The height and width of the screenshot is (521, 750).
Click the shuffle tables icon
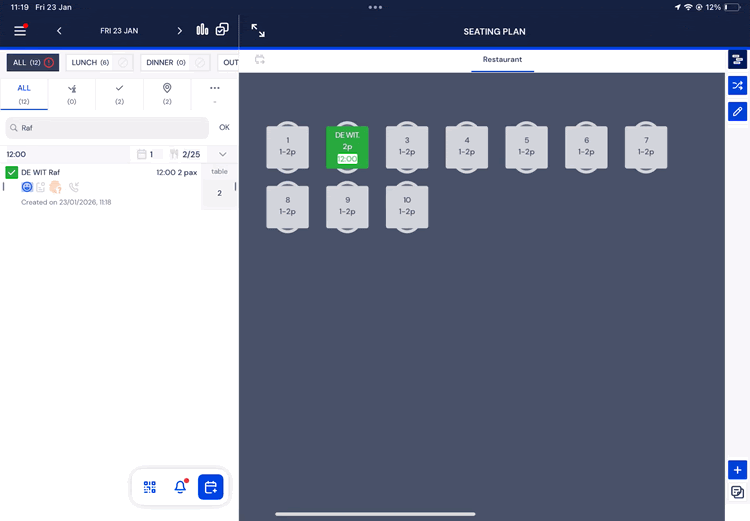(x=737, y=85)
